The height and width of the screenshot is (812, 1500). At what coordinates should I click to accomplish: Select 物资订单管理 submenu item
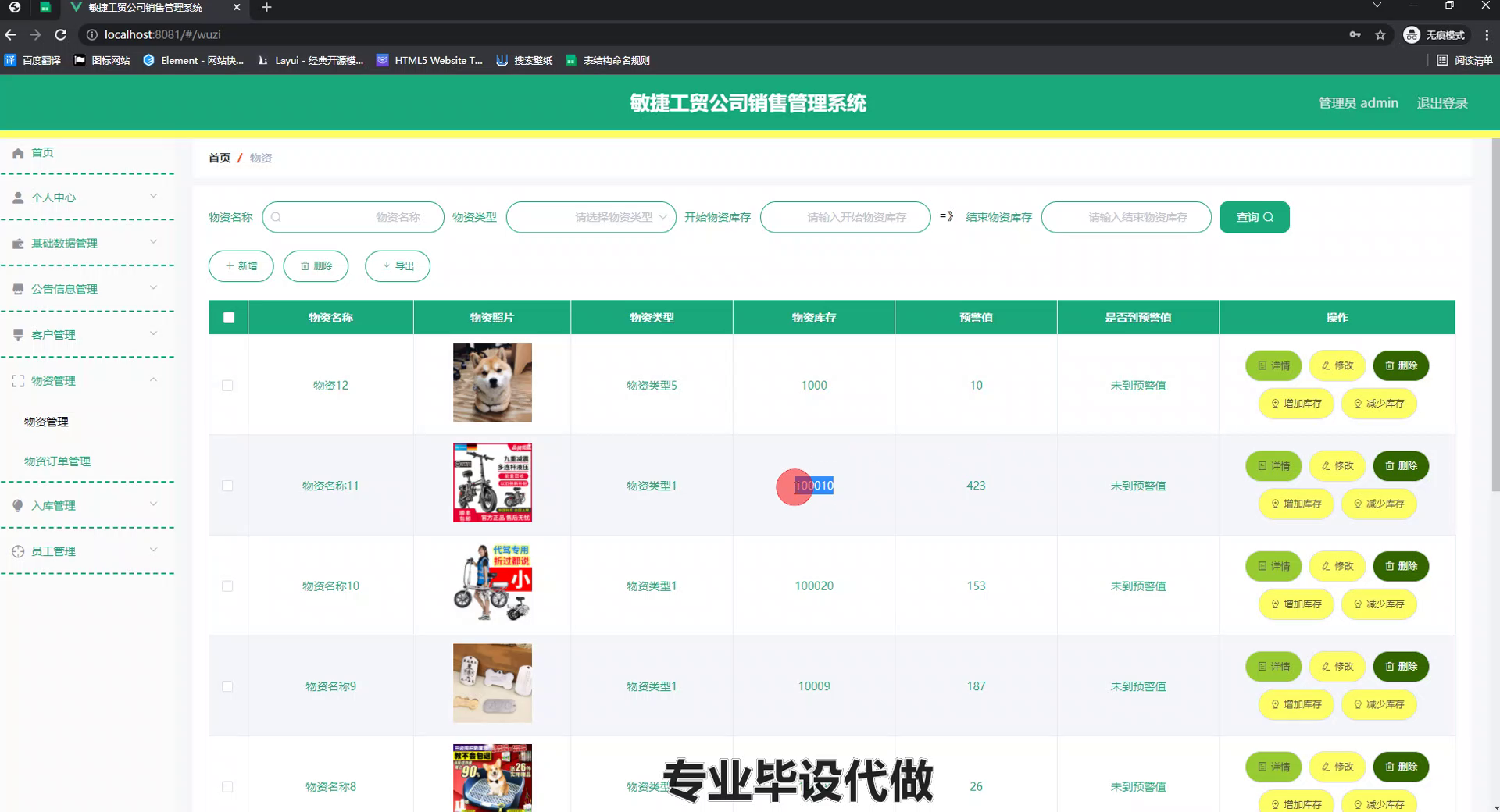[57, 461]
